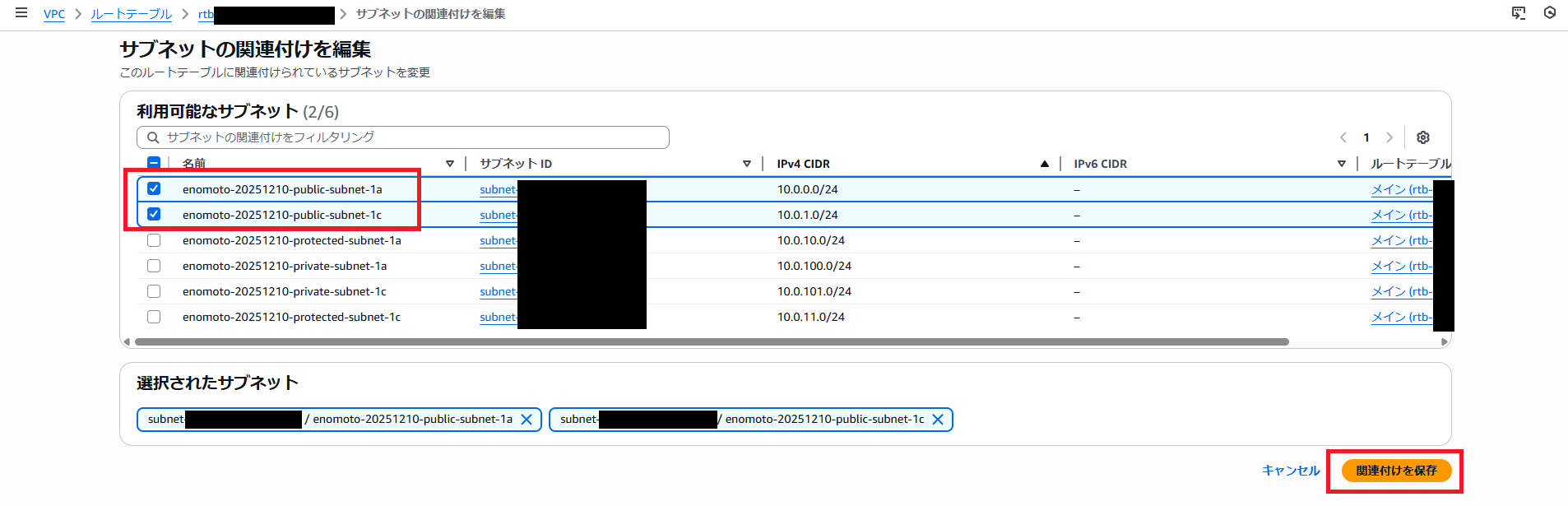Click the subnet filter search field
Viewport: 1568px width, 506px height.
(x=403, y=137)
